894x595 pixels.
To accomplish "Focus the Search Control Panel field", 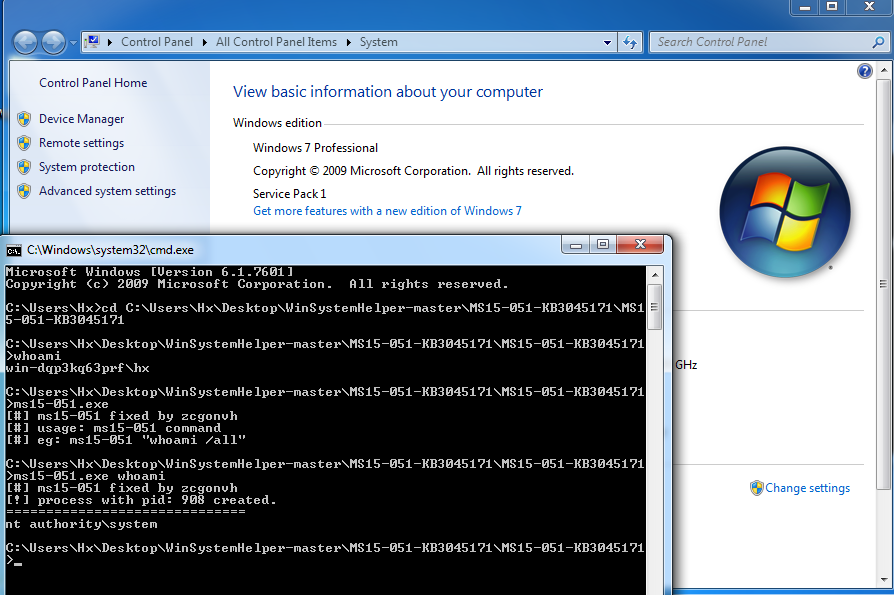I will pyautogui.click(x=760, y=42).
